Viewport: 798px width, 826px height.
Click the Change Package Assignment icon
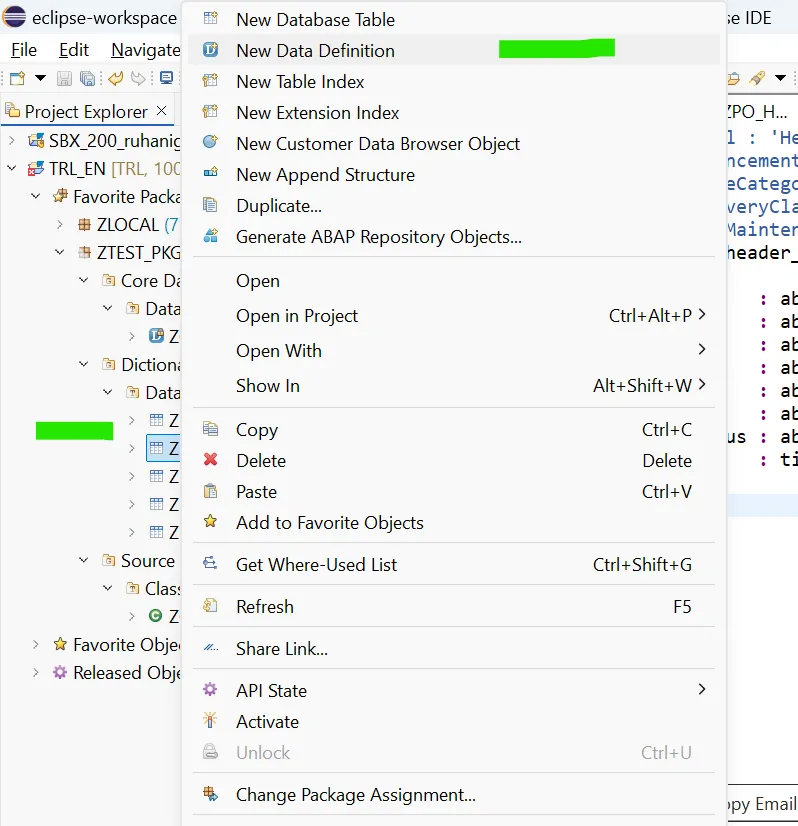pyautogui.click(x=211, y=794)
